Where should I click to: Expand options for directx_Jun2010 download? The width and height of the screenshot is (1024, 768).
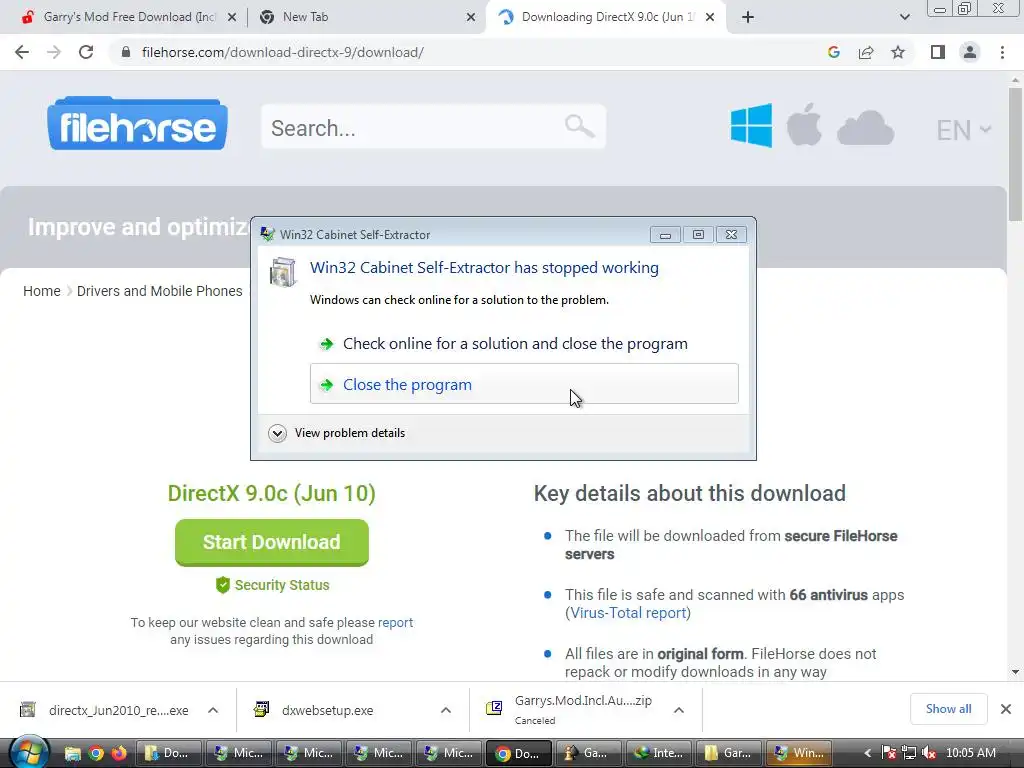213,710
